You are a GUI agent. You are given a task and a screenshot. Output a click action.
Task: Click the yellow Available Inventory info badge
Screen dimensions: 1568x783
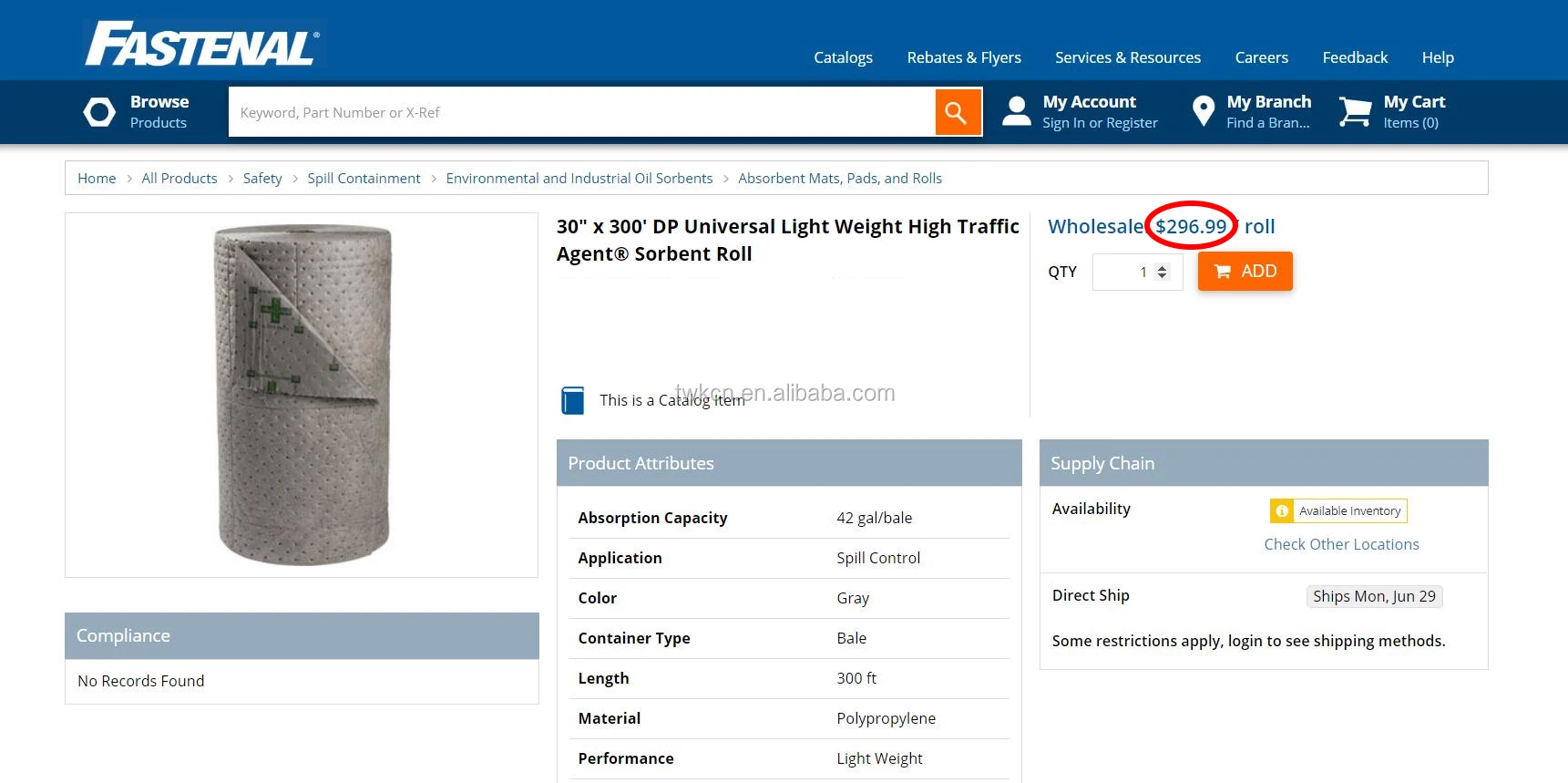(x=1337, y=510)
